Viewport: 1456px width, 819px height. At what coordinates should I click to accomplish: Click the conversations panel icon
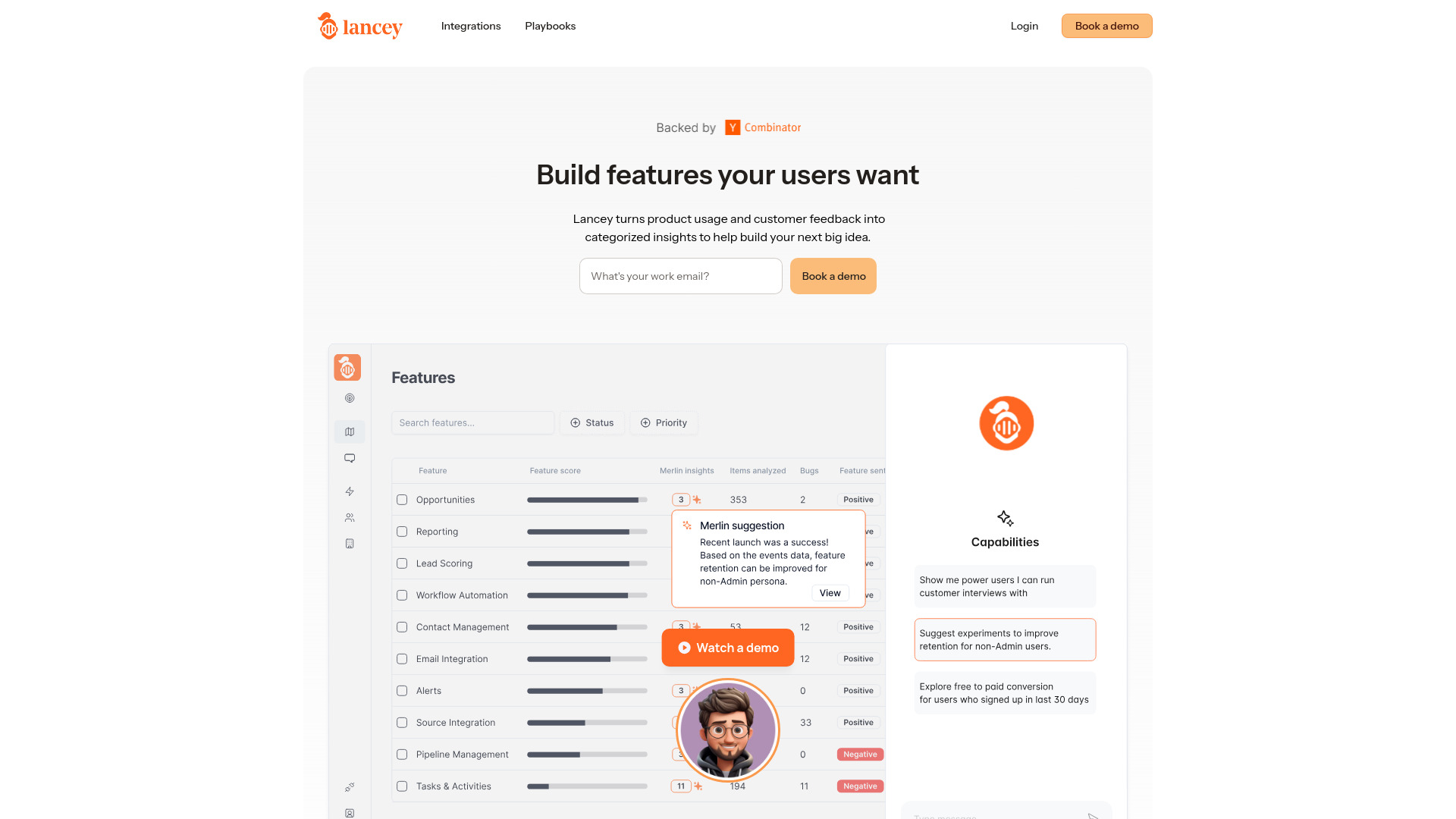349,458
